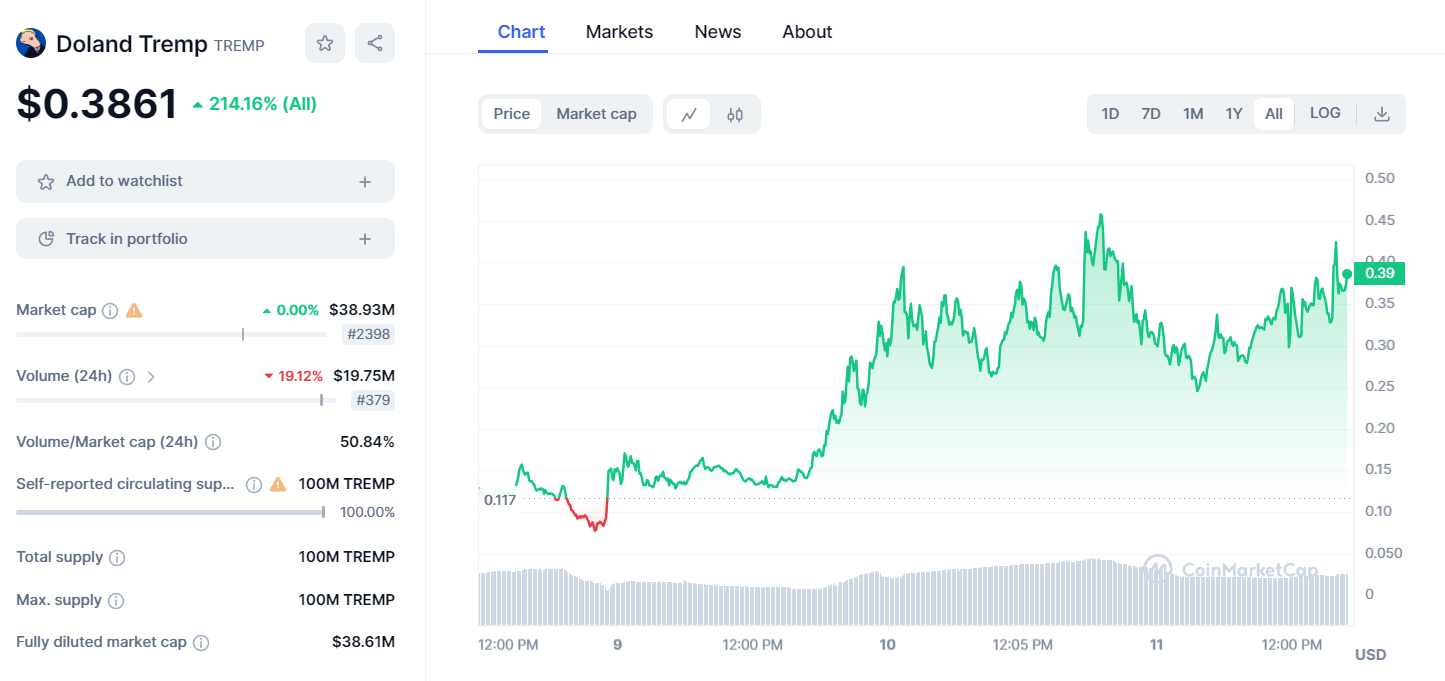Click the red dip section of price line
This screenshot has width=1445, height=681.
click(587, 515)
